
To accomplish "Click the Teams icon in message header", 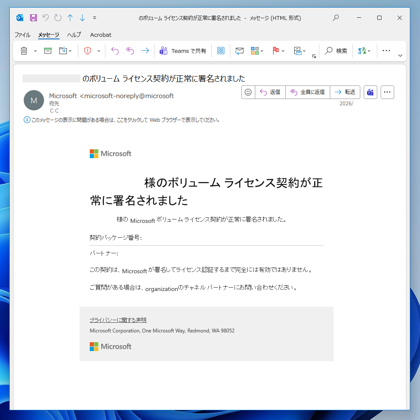I will 370,92.
